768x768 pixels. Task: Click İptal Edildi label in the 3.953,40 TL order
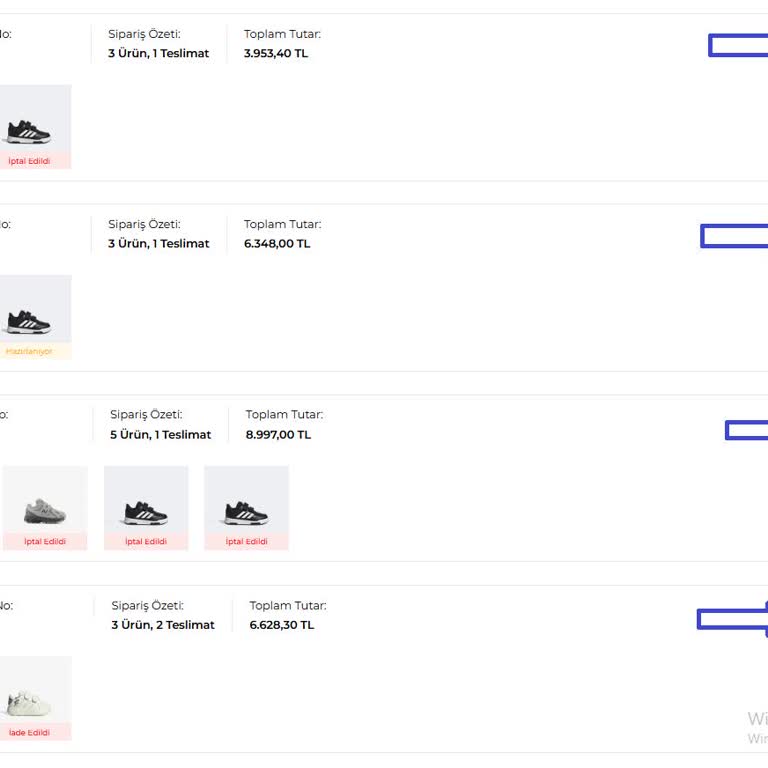(29, 161)
